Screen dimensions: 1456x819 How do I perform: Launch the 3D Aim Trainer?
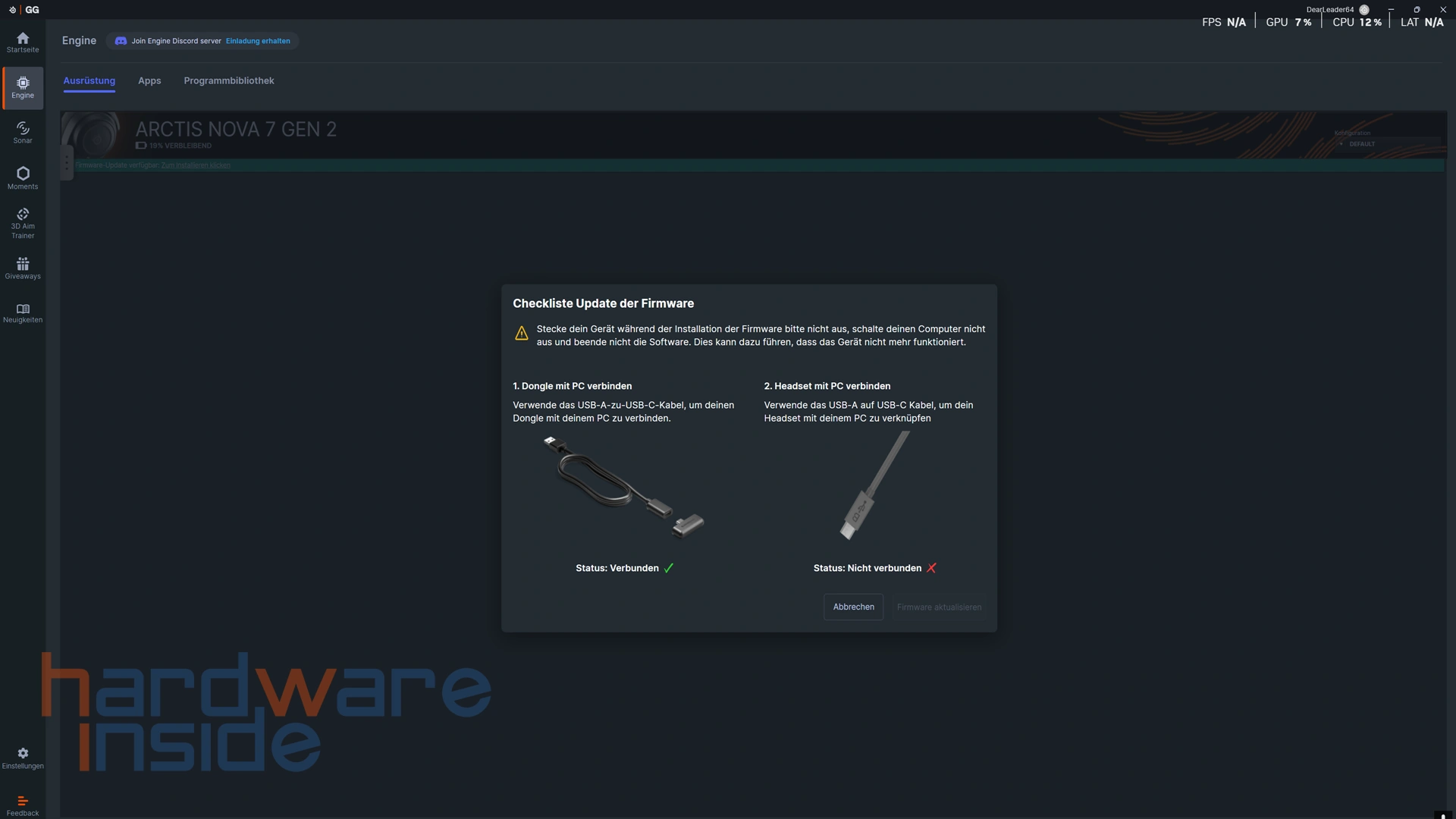(x=23, y=223)
